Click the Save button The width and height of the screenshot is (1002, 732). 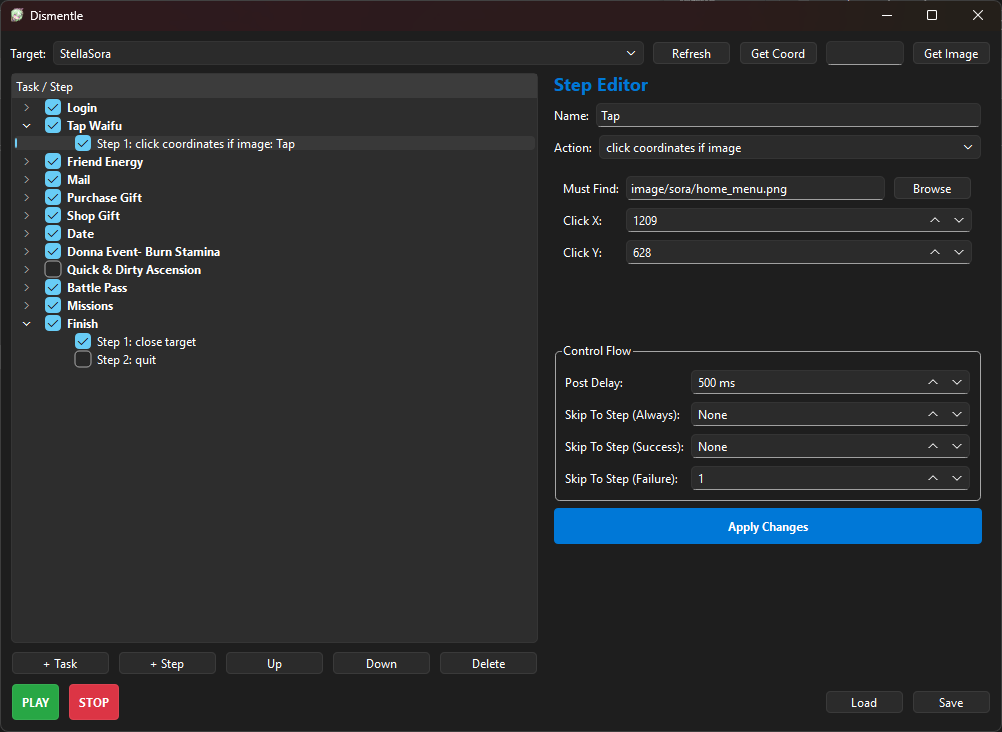[951, 702]
